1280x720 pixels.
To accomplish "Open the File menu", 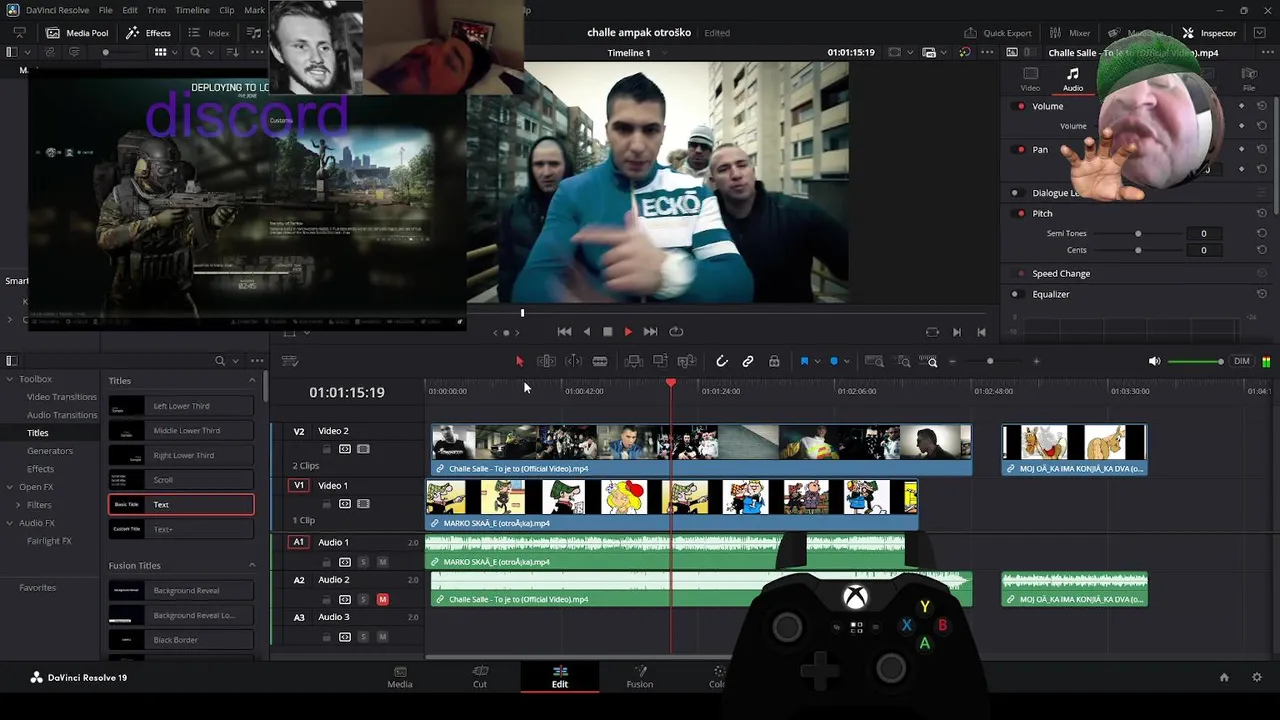I will [x=105, y=10].
